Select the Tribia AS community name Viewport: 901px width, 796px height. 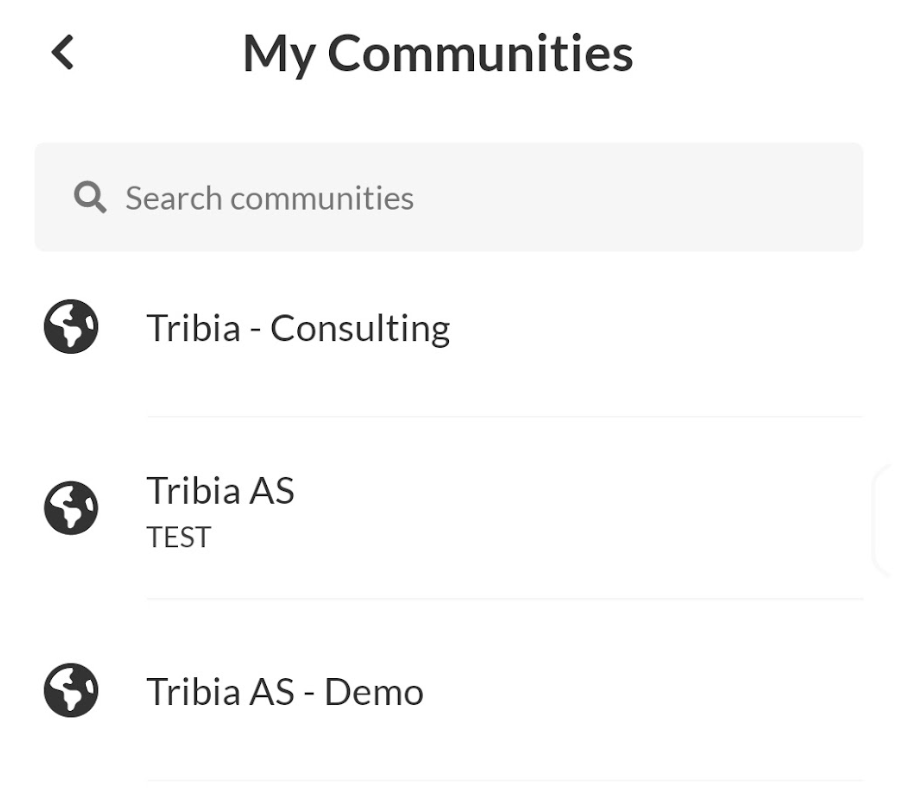pyautogui.click(x=220, y=491)
